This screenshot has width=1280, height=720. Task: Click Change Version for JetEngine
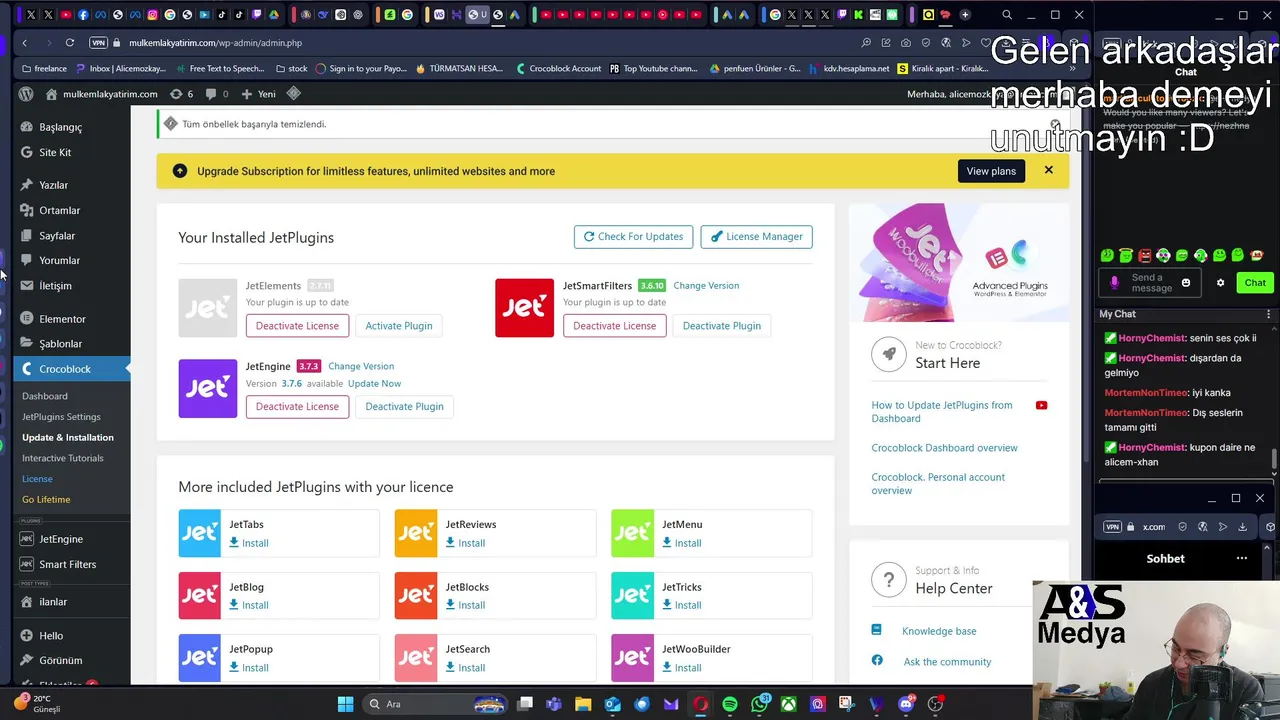click(x=361, y=366)
